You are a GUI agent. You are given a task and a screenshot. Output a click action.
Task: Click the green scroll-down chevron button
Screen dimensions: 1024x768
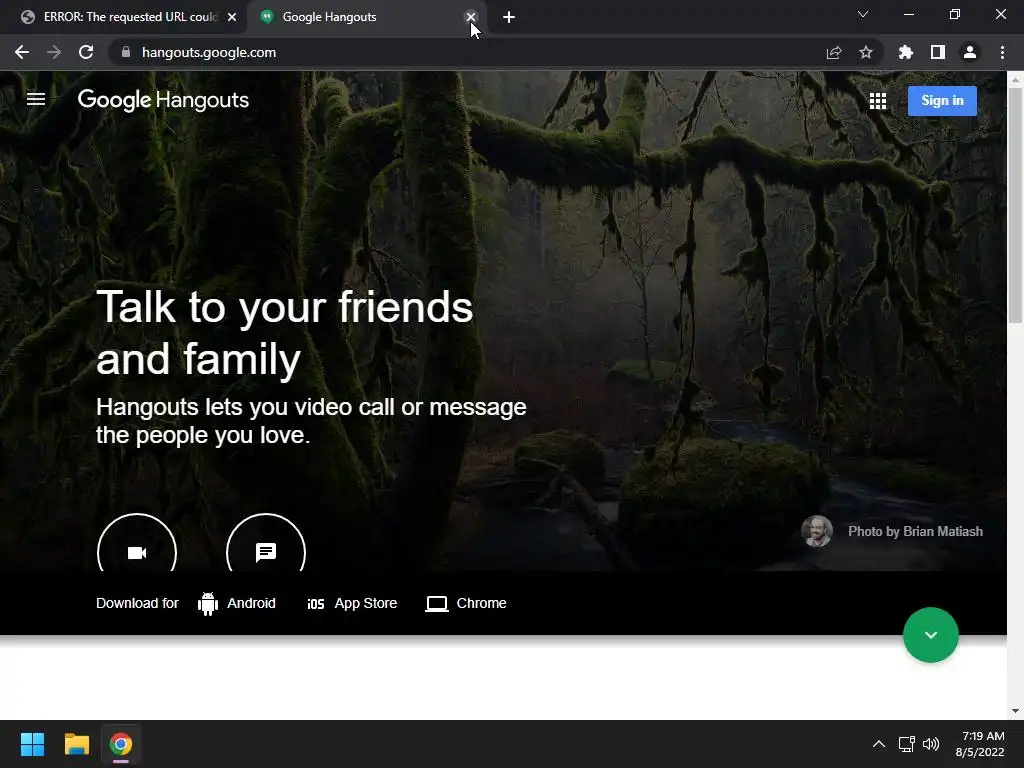point(931,635)
